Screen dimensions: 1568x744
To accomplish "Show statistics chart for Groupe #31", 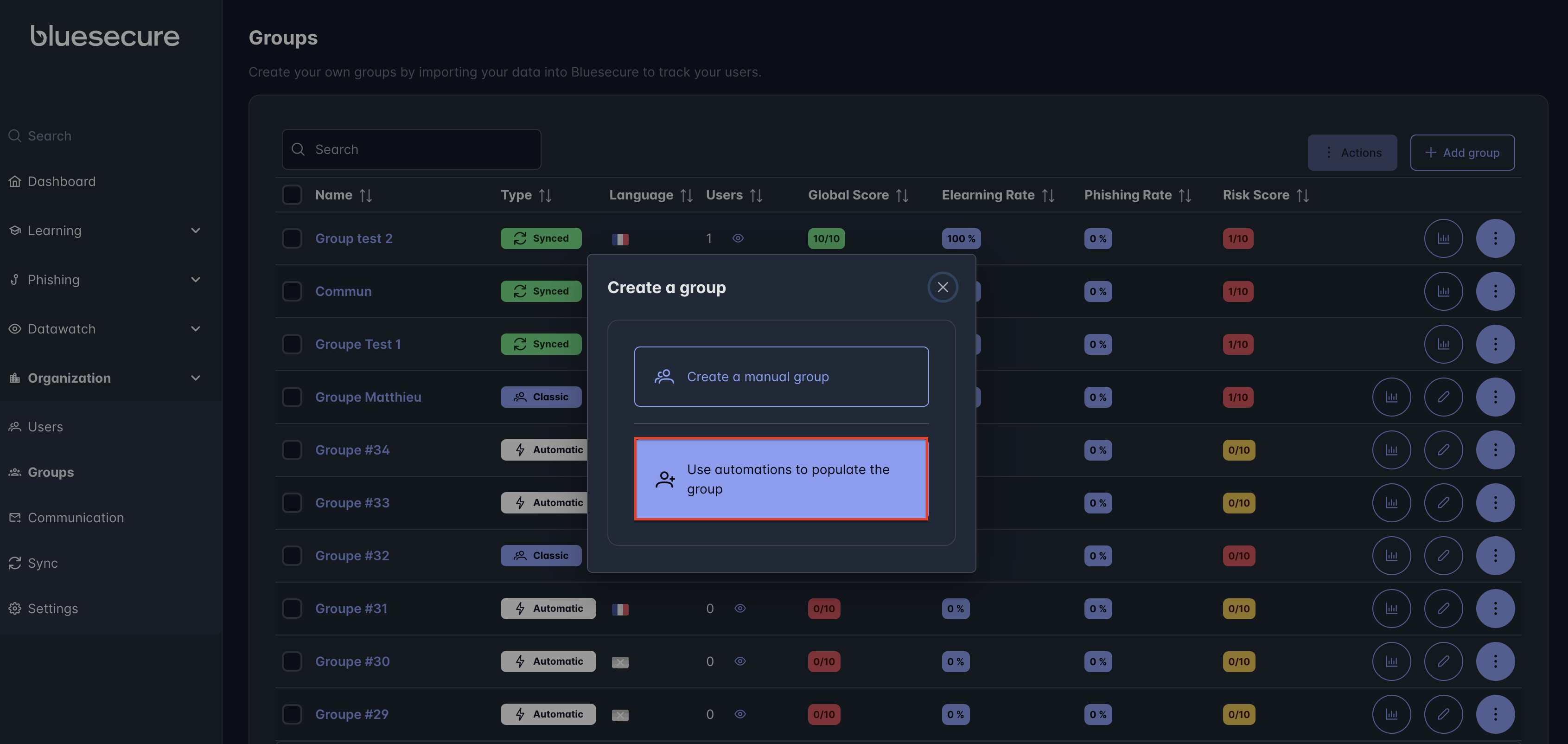I will pyautogui.click(x=1391, y=608).
